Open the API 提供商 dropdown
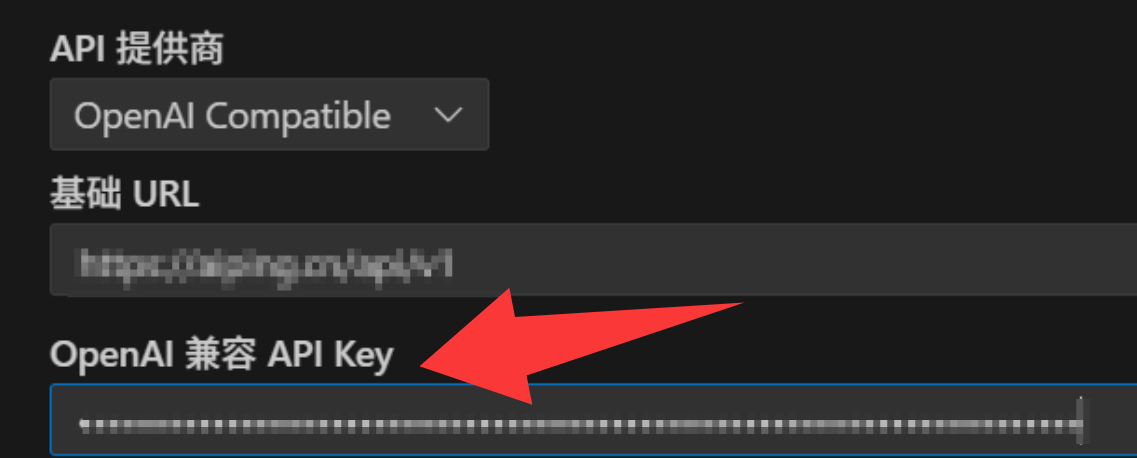This screenshot has height=458, width=1137. point(269,114)
